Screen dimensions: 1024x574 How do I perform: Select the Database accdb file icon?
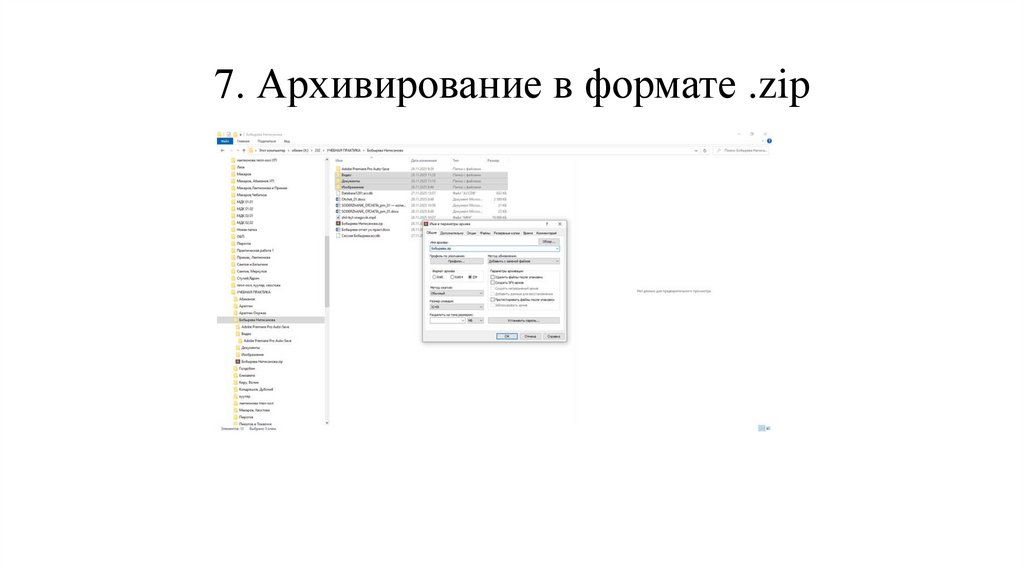pyautogui.click(x=338, y=193)
